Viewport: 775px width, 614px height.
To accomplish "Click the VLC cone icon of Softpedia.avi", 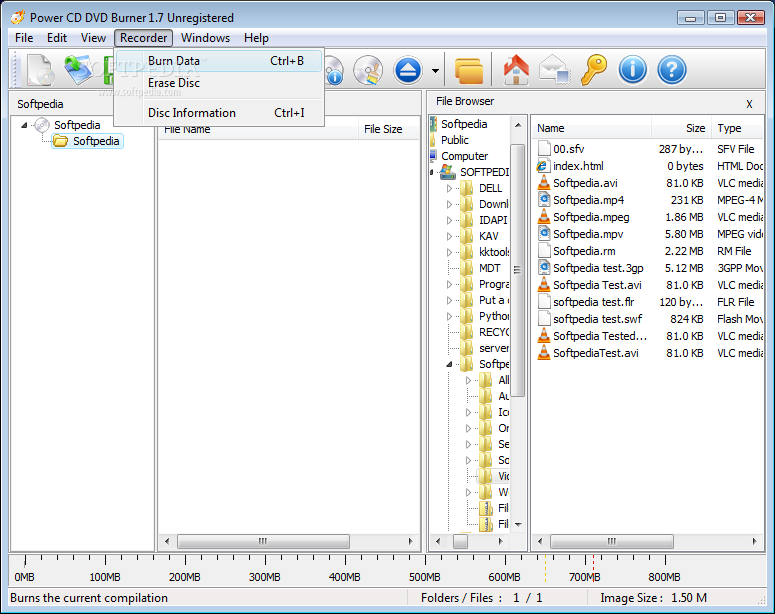I will (x=544, y=183).
